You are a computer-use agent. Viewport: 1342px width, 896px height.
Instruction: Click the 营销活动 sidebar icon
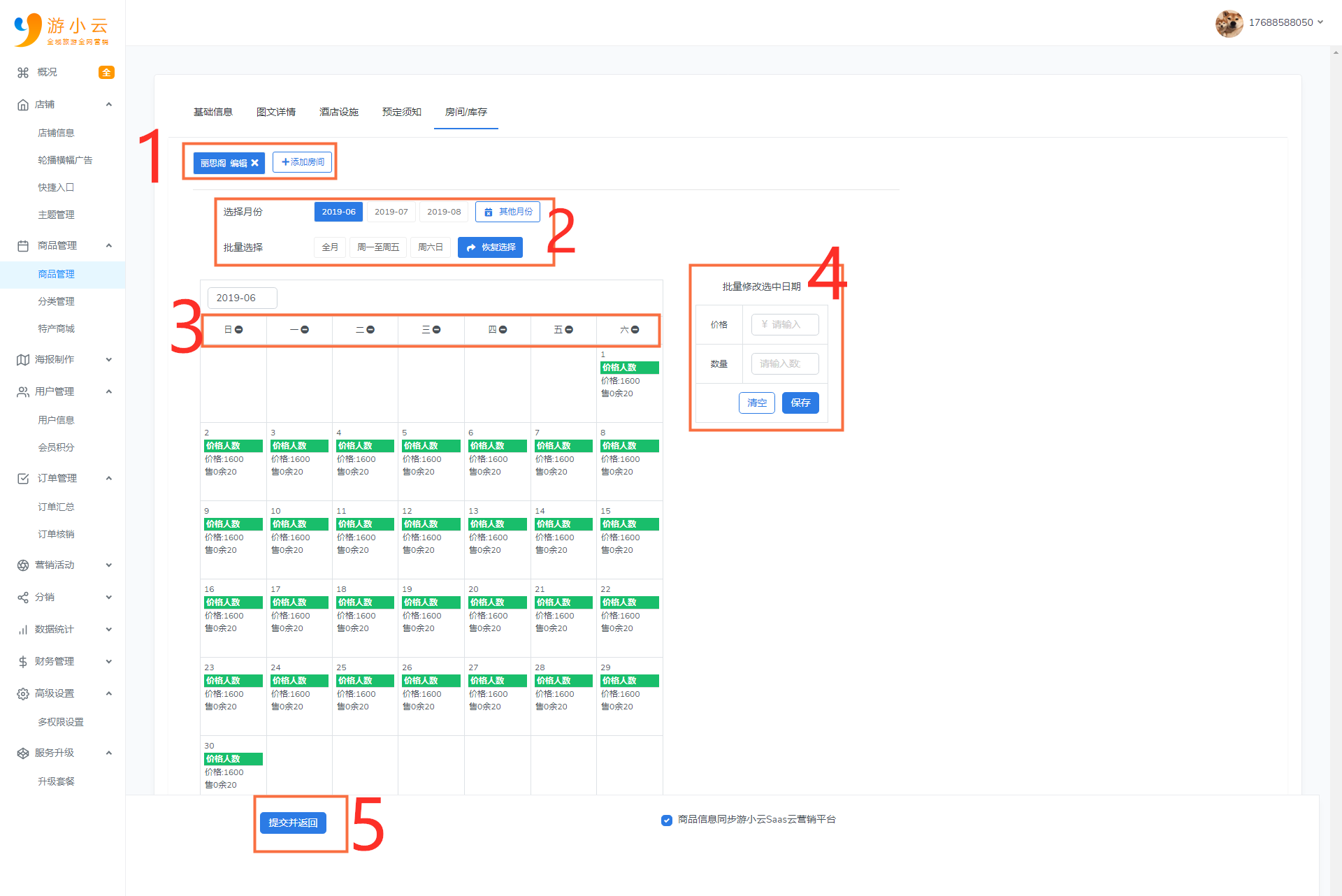23,565
